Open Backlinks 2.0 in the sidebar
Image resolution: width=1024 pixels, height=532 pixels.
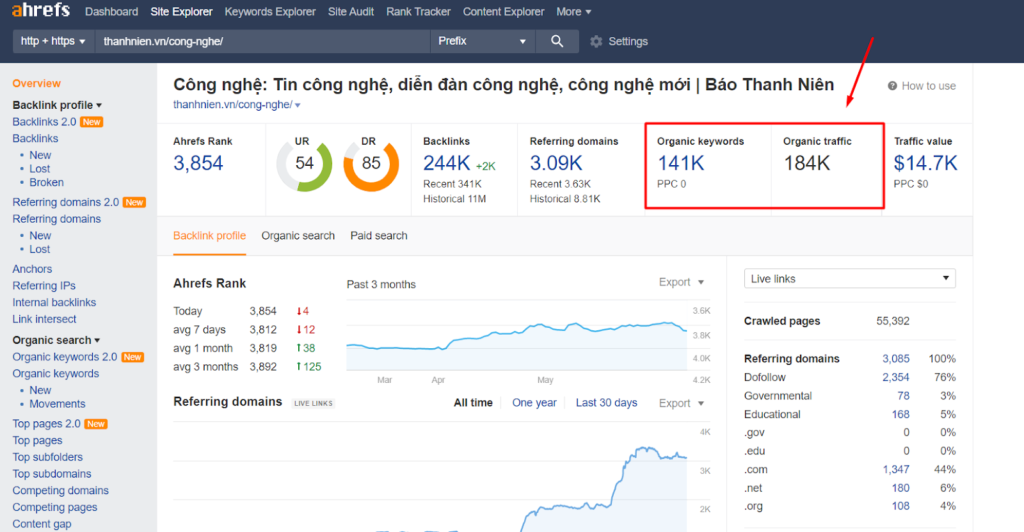(x=44, y=122)
